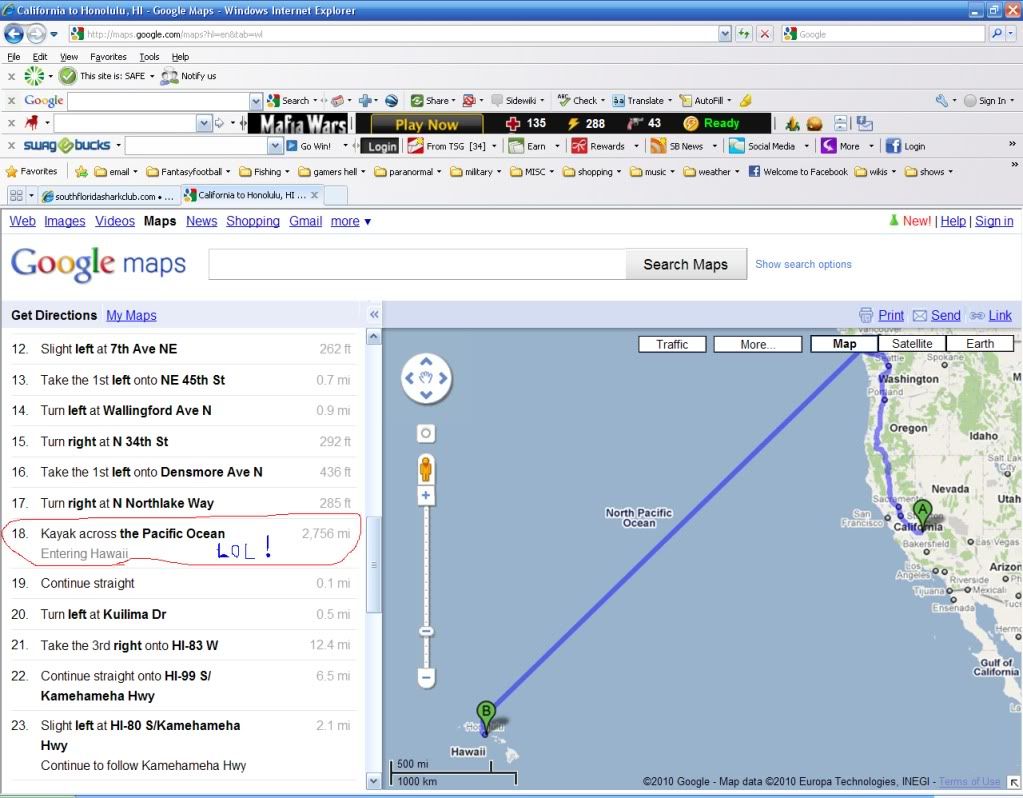Open the Fishing favorites folder dropdown
Image resolution: width=1023 pixels, height=798 pixels.
pyautogui.click(x=267, y=172)
